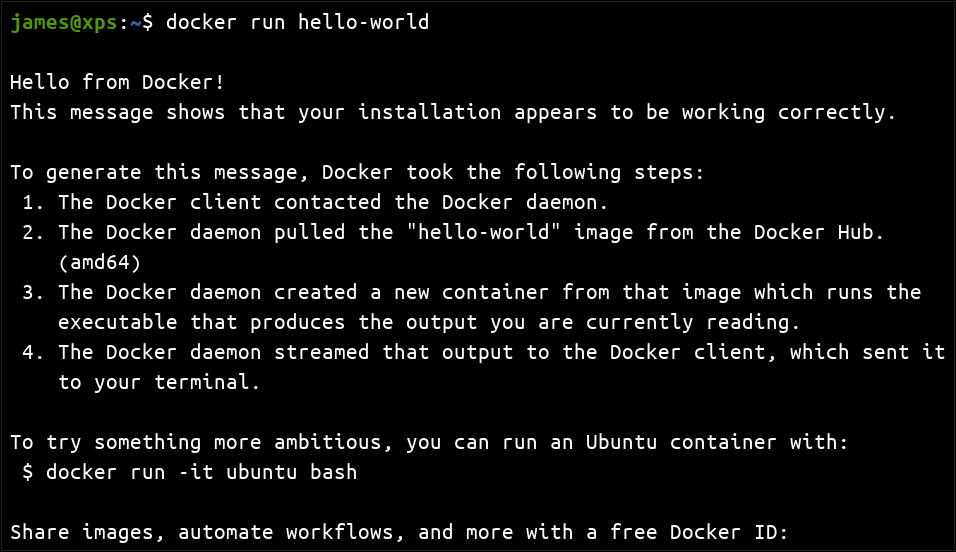Viewport: 956px width, 552px height.
Task: Click the words 'free Docker ID:'
Action: [x=699, y=532]
